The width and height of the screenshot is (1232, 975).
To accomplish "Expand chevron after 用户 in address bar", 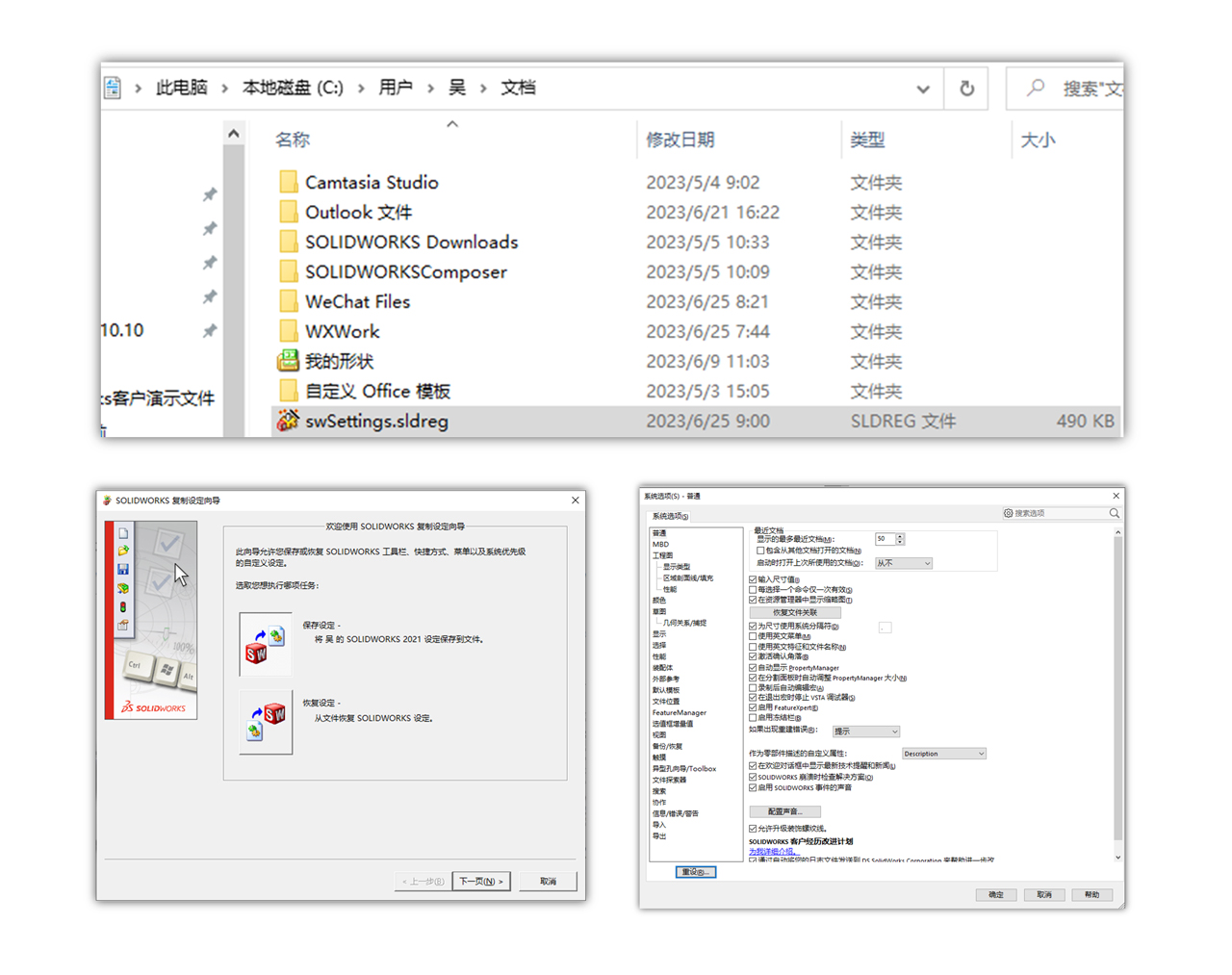I will (430, 89).
